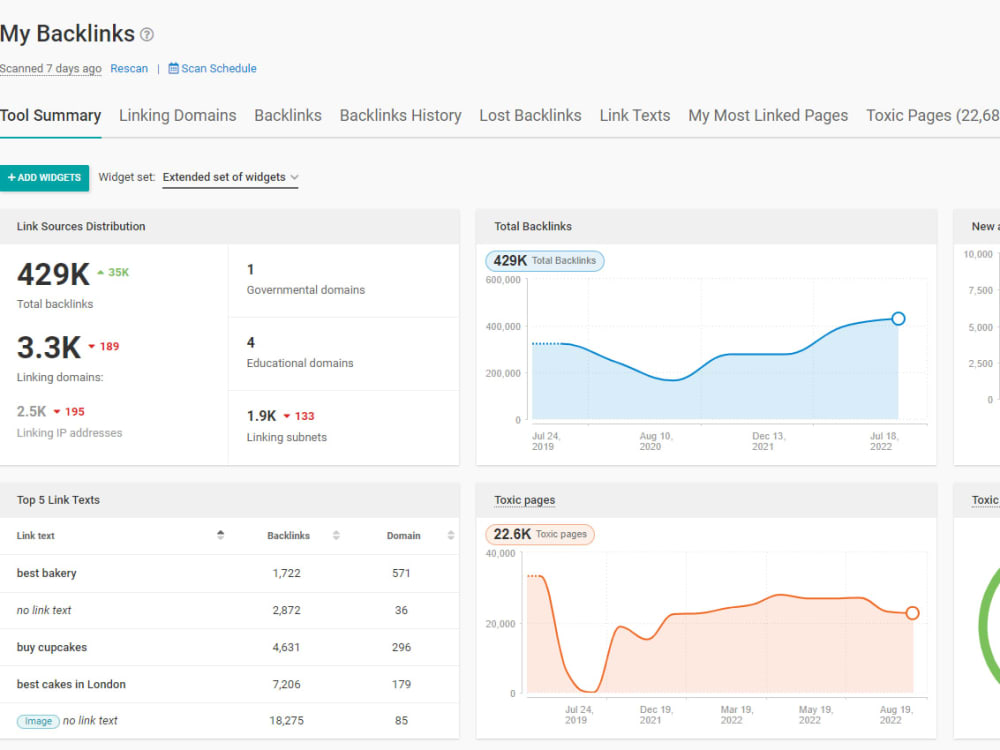The height and width of the screenshot is (750, 1000).
Task: Click the red down arrow beside 195
Action: pyautogui.click(x=57, y=412)
